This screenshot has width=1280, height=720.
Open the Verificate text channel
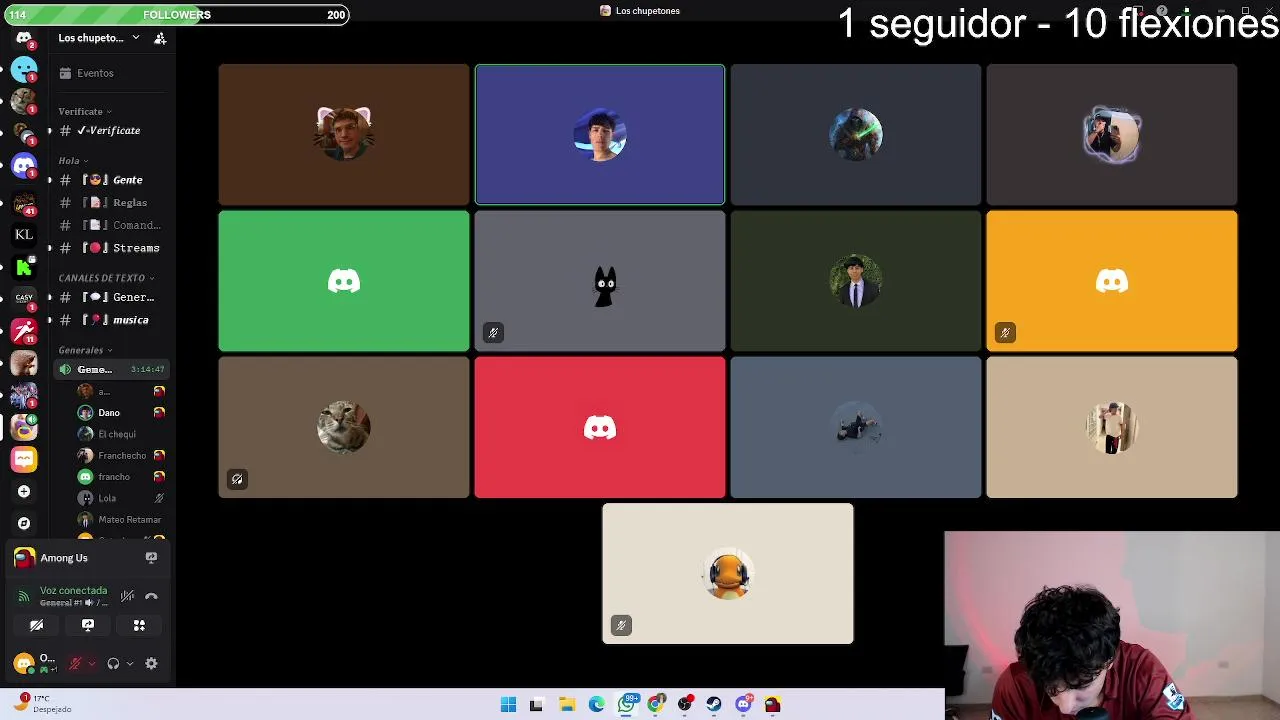coord(110,131)
